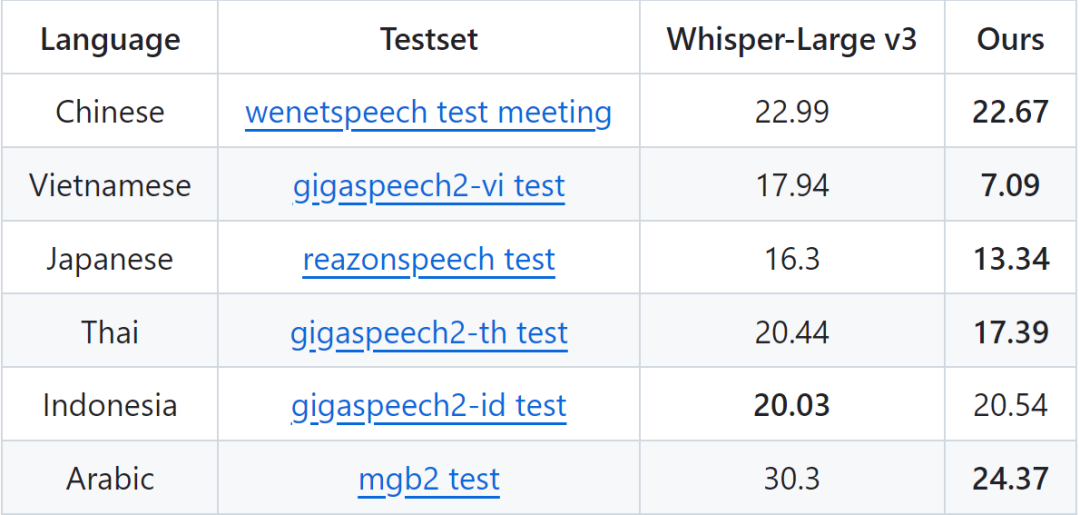1080x515 pixels.
Task: Click the 24.37 Arabic score
Action: [x=1010, y=479]
